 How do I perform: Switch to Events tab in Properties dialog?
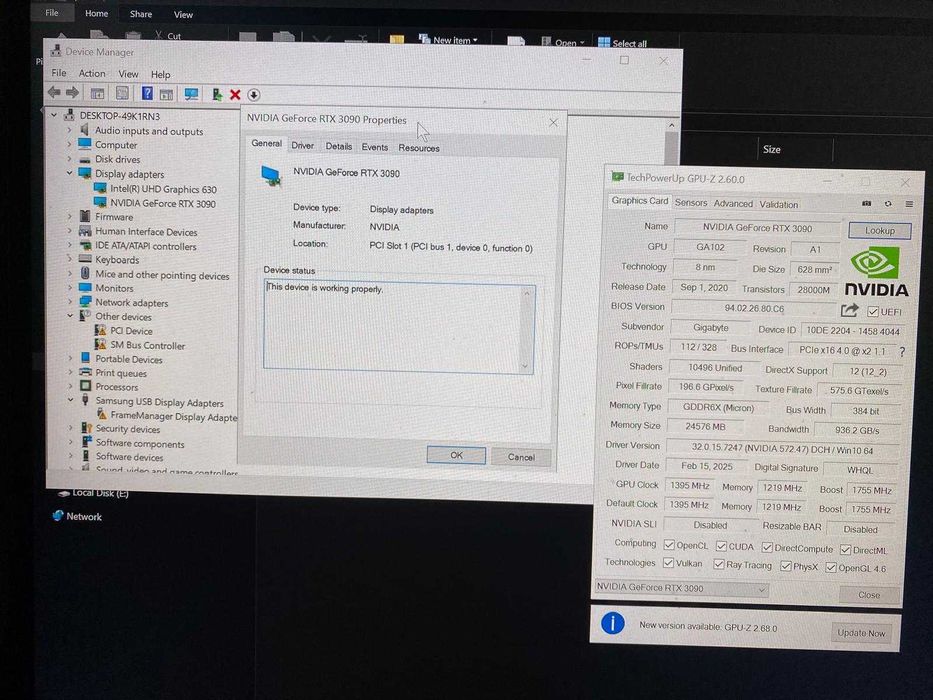(x=374, y=147)
